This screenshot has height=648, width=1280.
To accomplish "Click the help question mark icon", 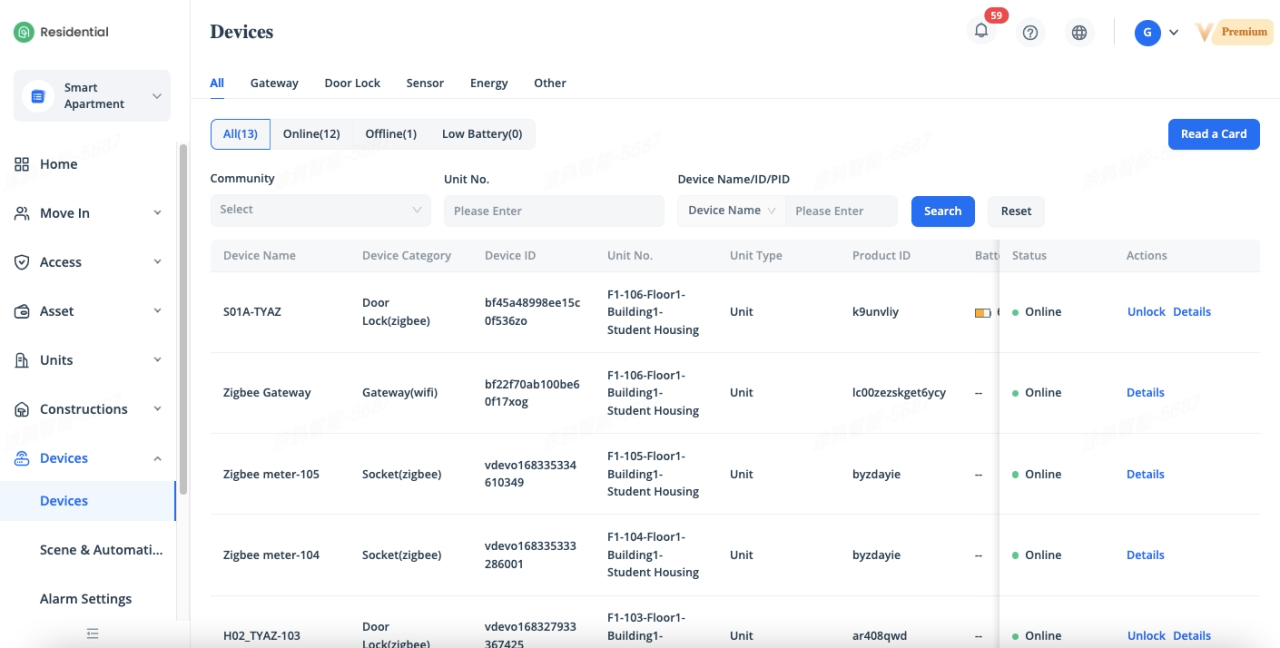I will (1030, 33).
